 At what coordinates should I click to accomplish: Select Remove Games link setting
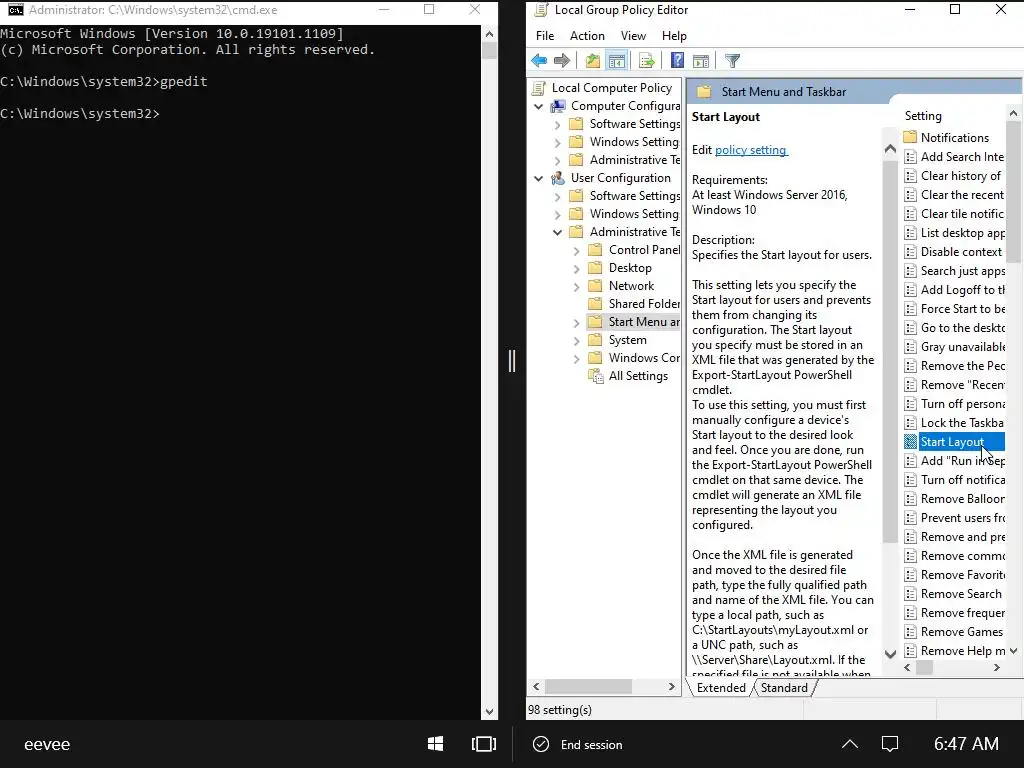point(954,632)
